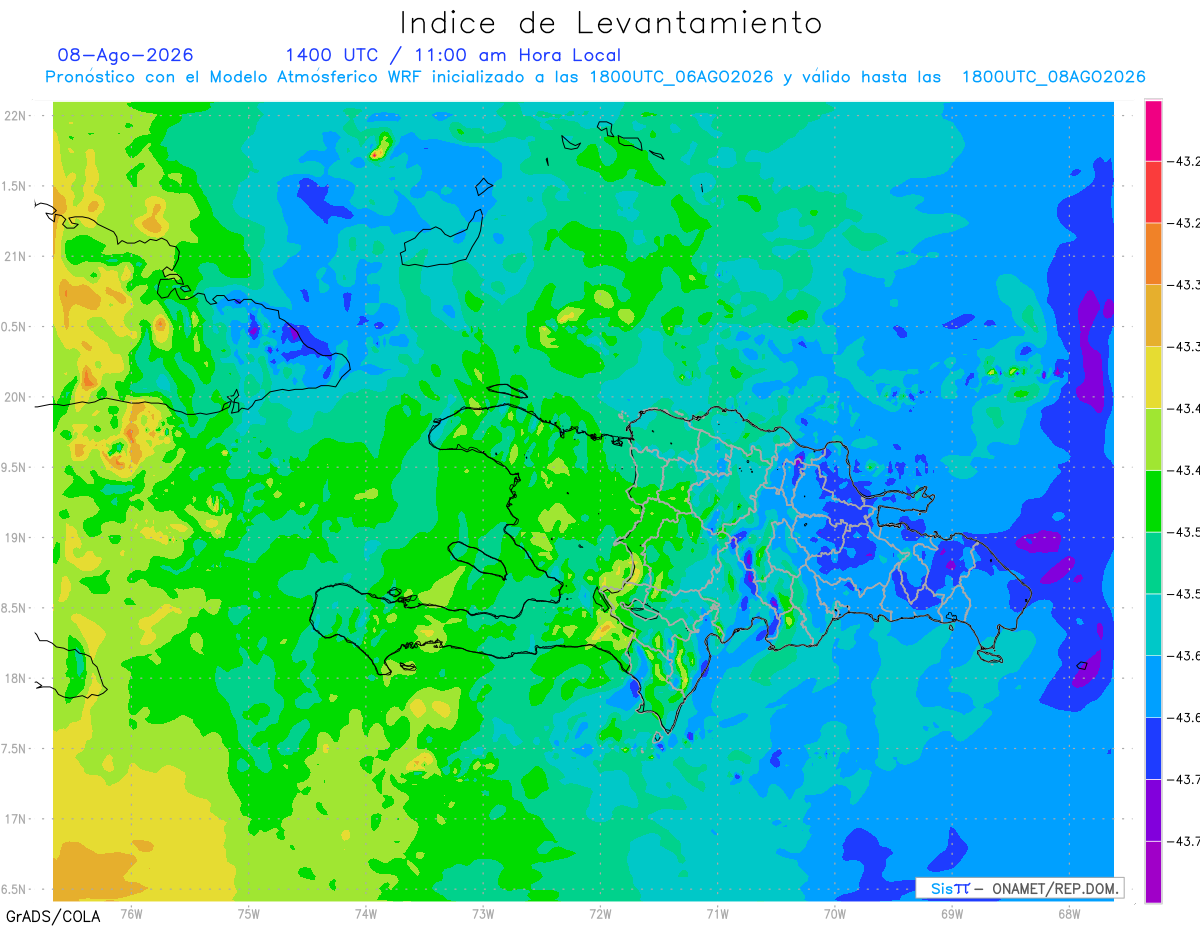Pick the yellow-green swatch in the color scale

(1153, 439)
